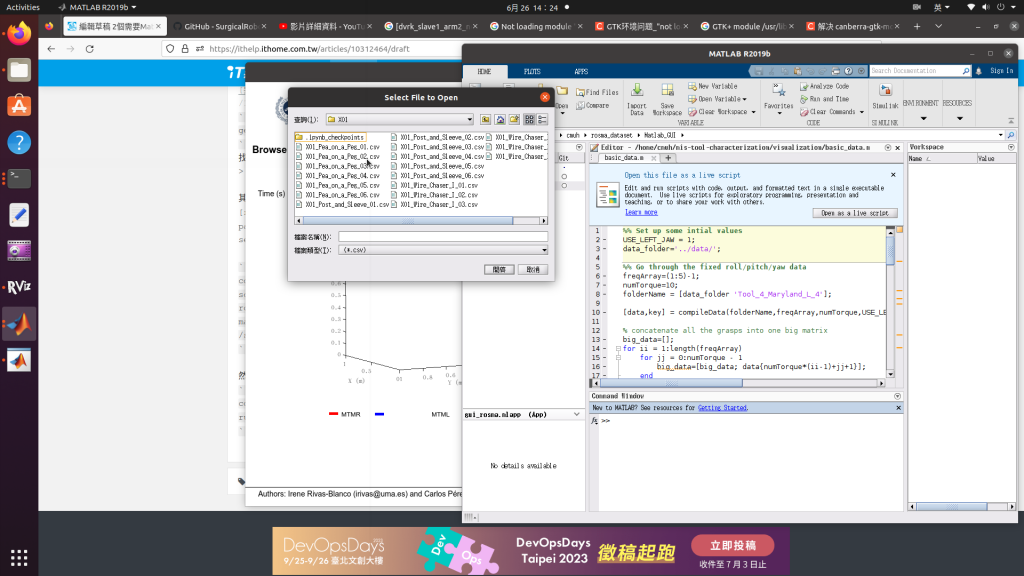Start Run and Time profiler

click(824, 99)
